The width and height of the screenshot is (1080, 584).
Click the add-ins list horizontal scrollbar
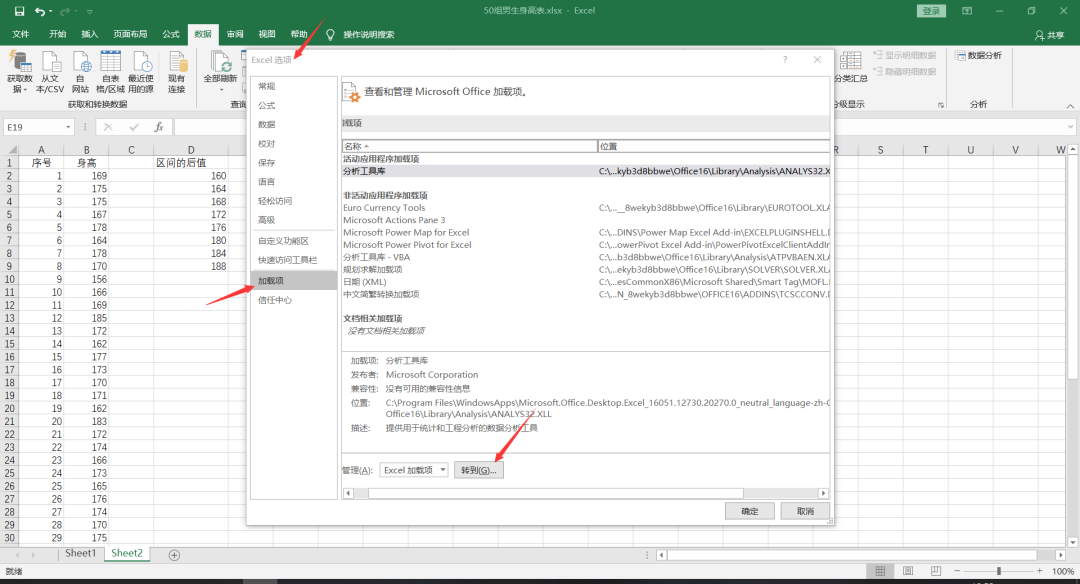point(556,493)
